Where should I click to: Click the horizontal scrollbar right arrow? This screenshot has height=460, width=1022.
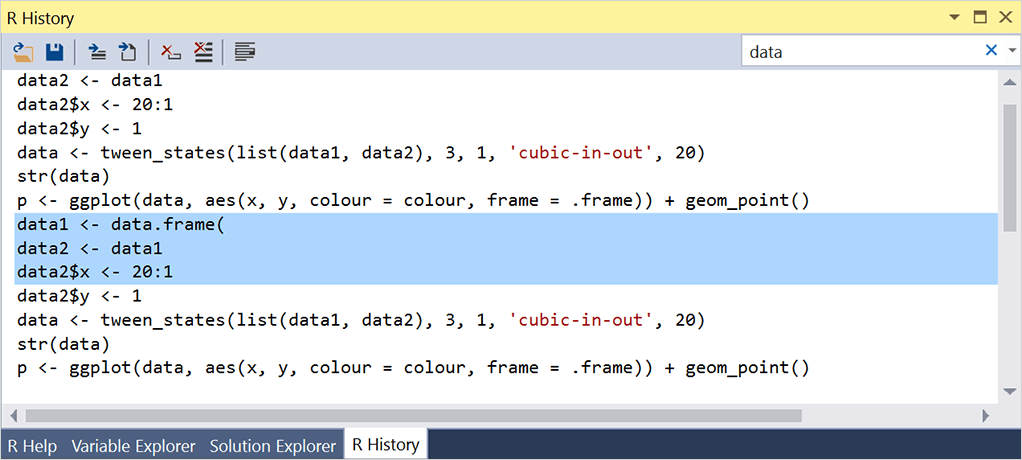(x=986, y=415)
